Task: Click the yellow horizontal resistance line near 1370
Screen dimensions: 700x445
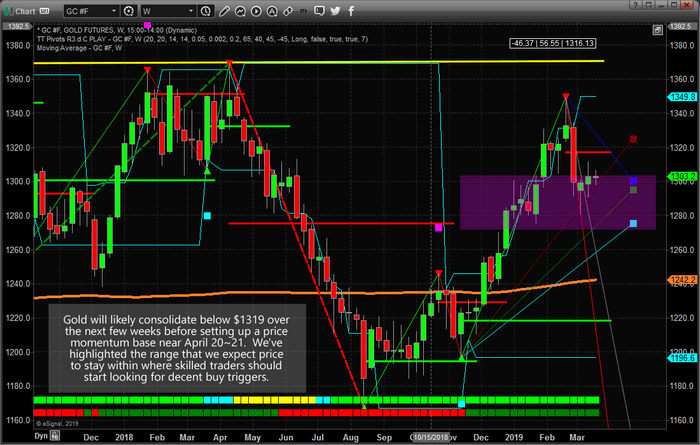Action: pos(319,62)
